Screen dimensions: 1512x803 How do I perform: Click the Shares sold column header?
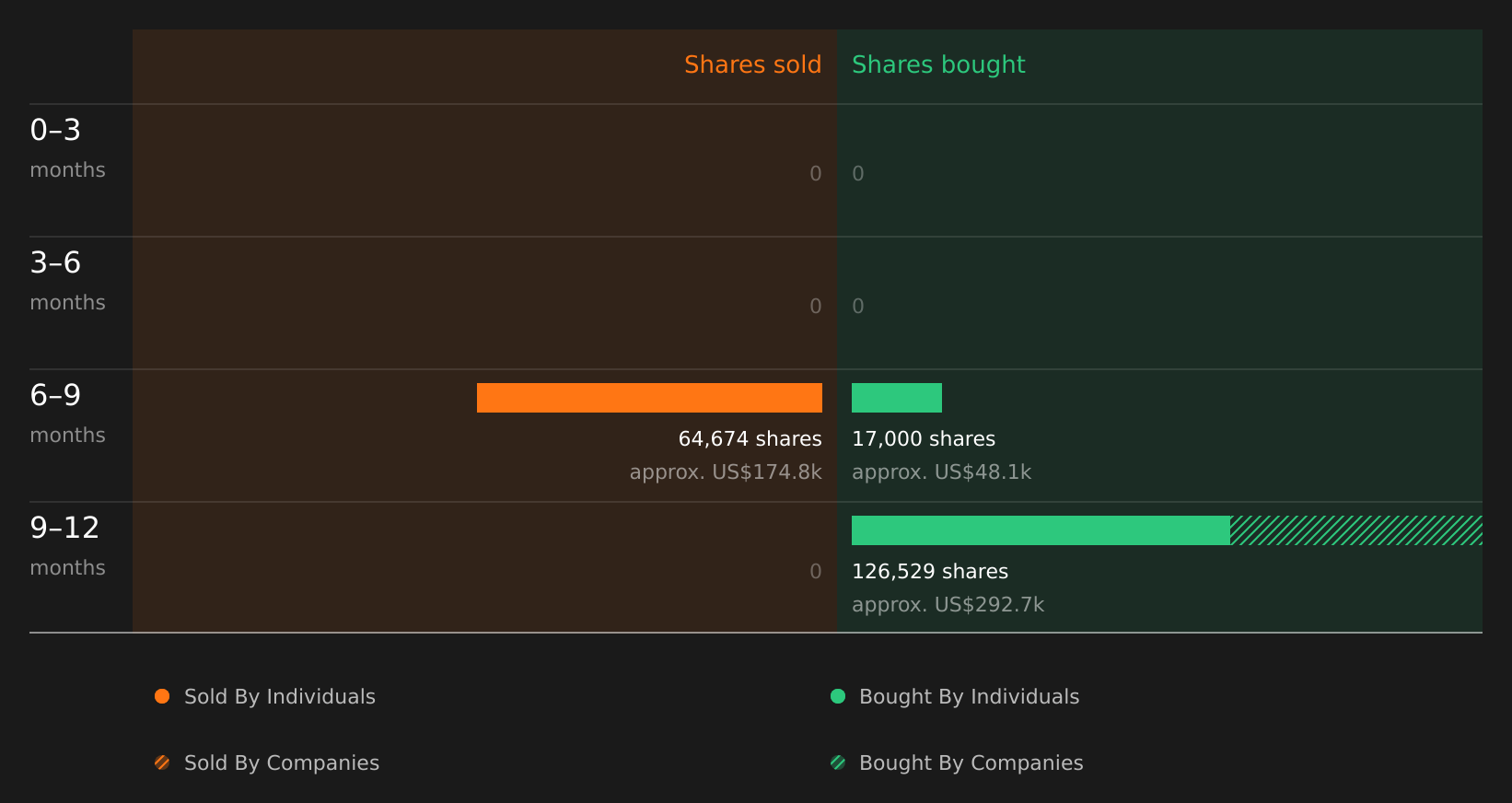point(752,64)
